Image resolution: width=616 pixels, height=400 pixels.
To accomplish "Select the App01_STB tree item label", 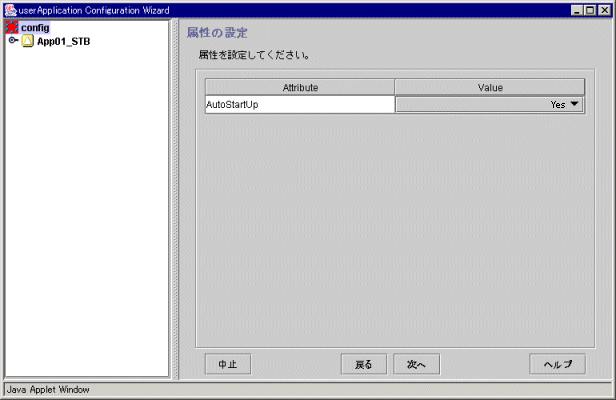I will coord(64,41).
